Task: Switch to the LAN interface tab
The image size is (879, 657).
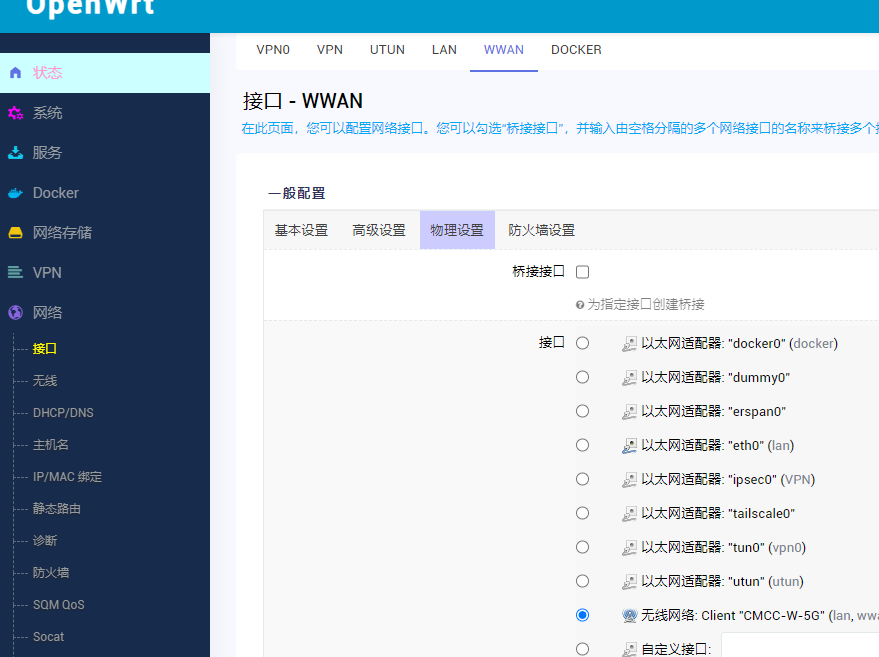Action: (x=444, y=50)
